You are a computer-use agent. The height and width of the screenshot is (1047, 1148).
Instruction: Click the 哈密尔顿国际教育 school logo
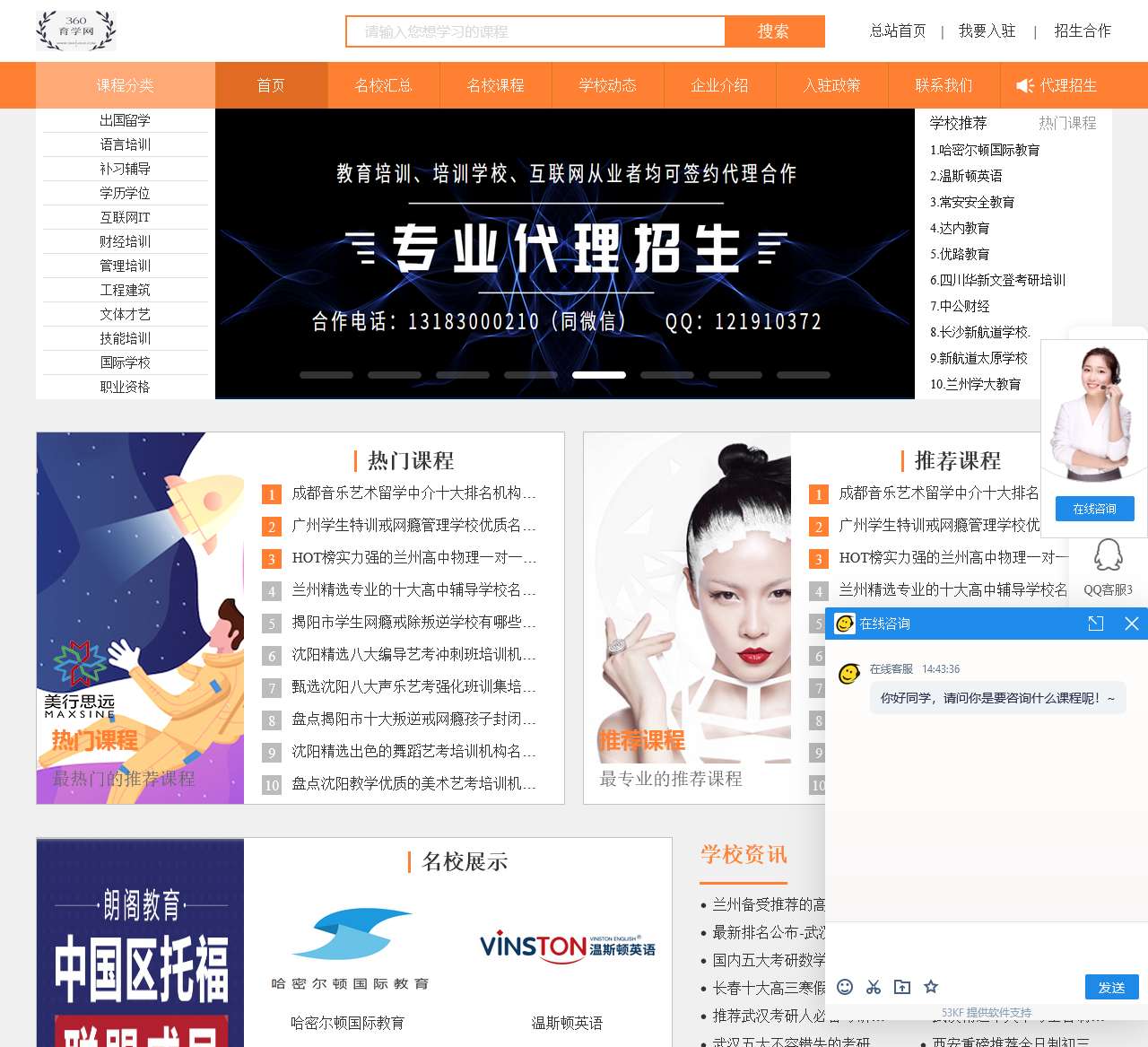click(x=350, y=949)
